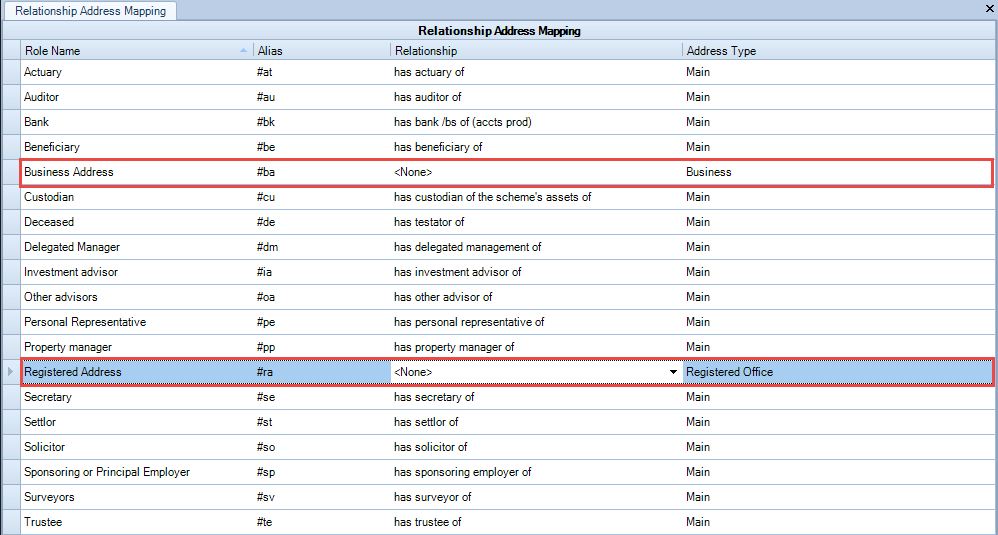Select the Property manager role cell
The height and width of the screenshot is (535, 998).
(136, 347)
